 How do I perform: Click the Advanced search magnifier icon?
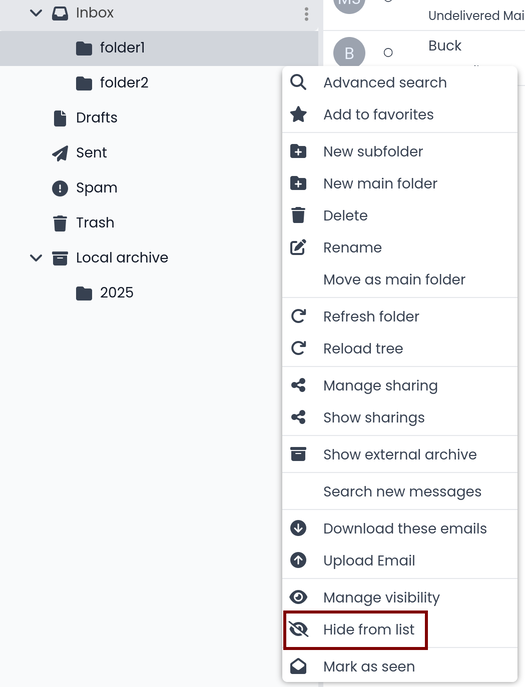pyautogui.click(x=298, y=82)
